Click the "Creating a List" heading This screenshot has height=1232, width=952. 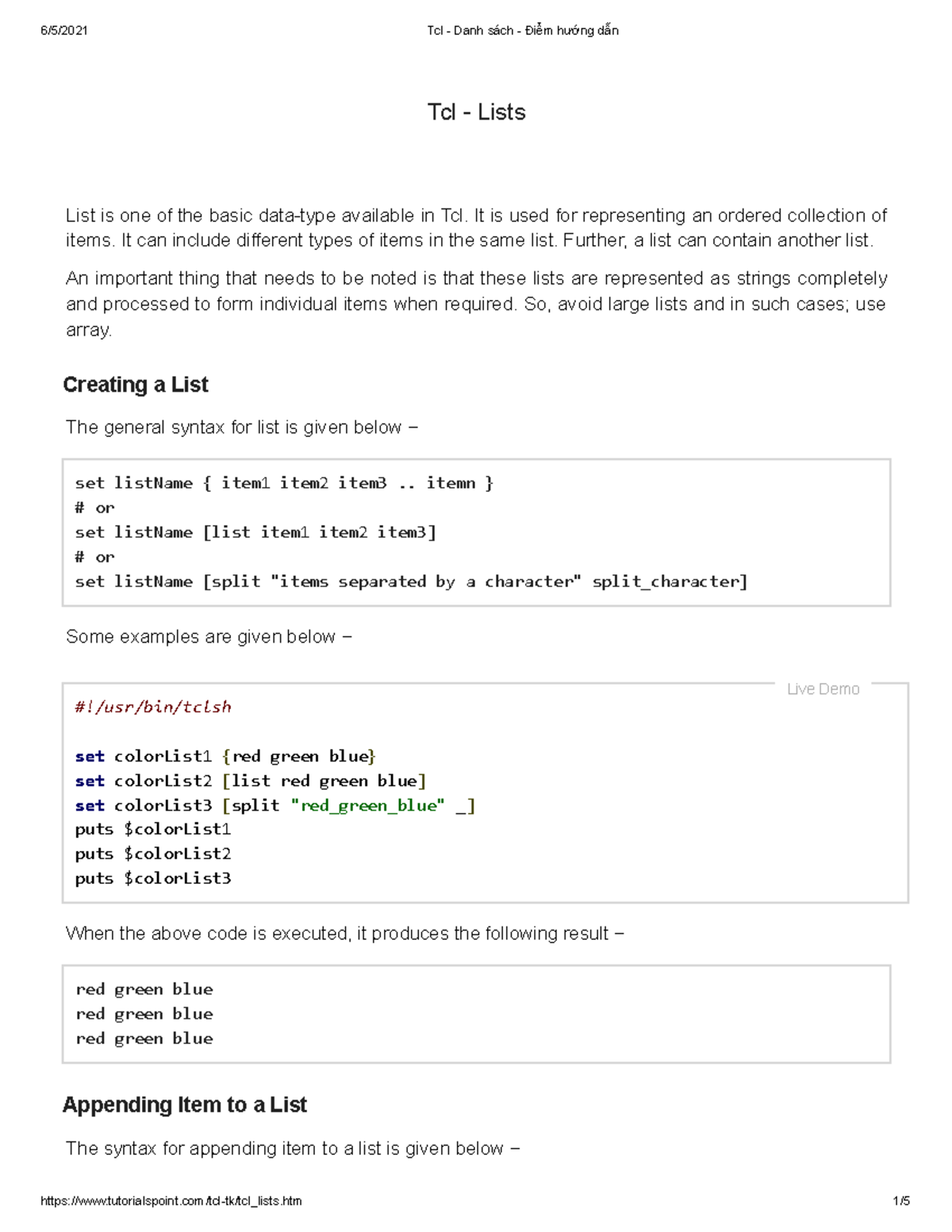coord(135,385)
